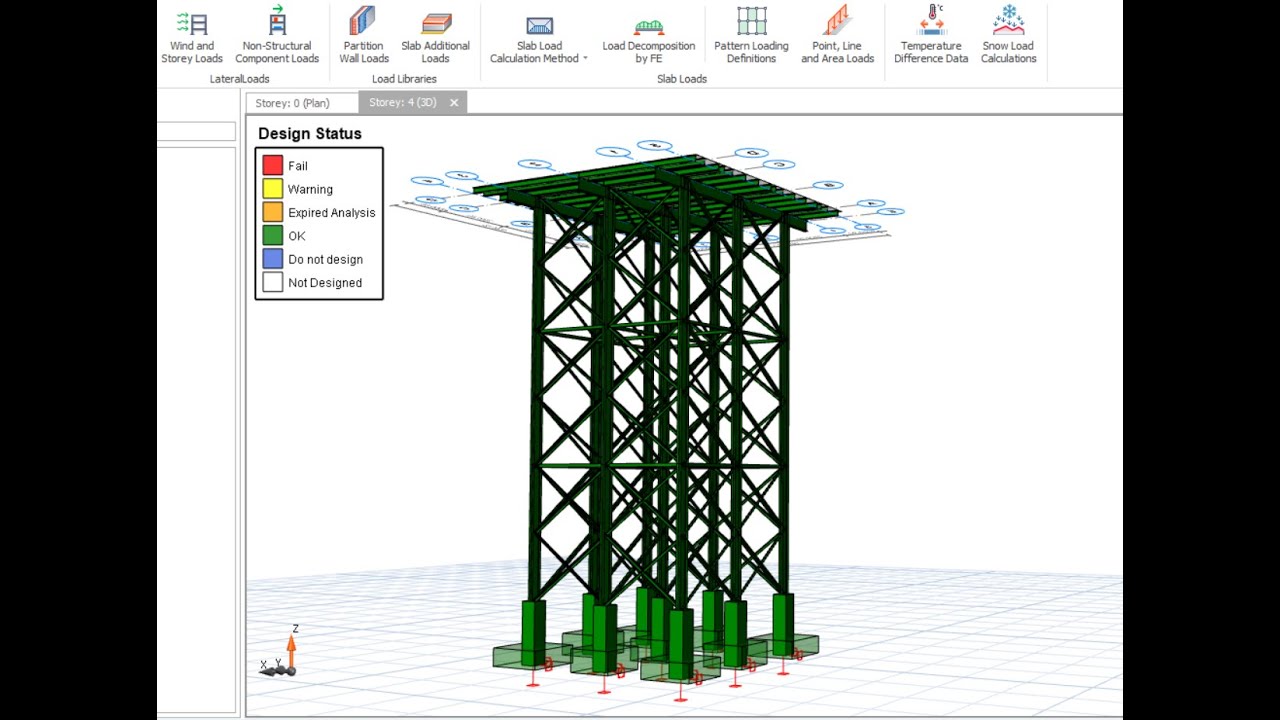The image size is (1280, 720).
Task: Click the LateralLoads ribbon group label
Action: coord(240,79)
